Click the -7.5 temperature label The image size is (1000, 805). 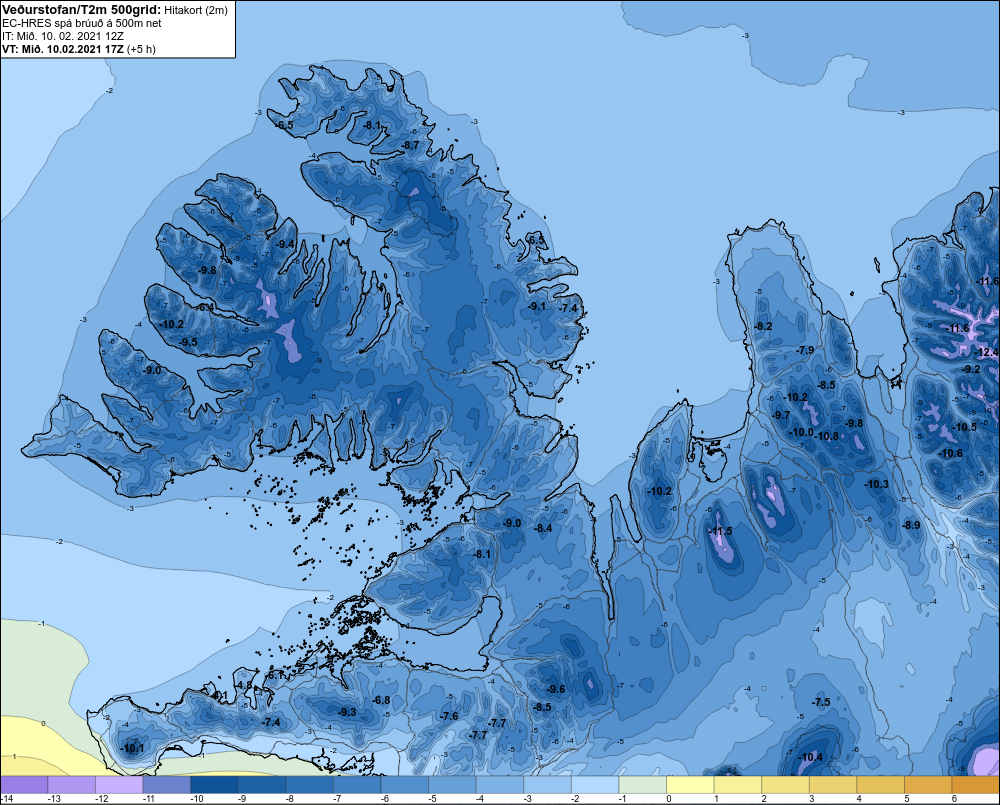pos(821,702)
